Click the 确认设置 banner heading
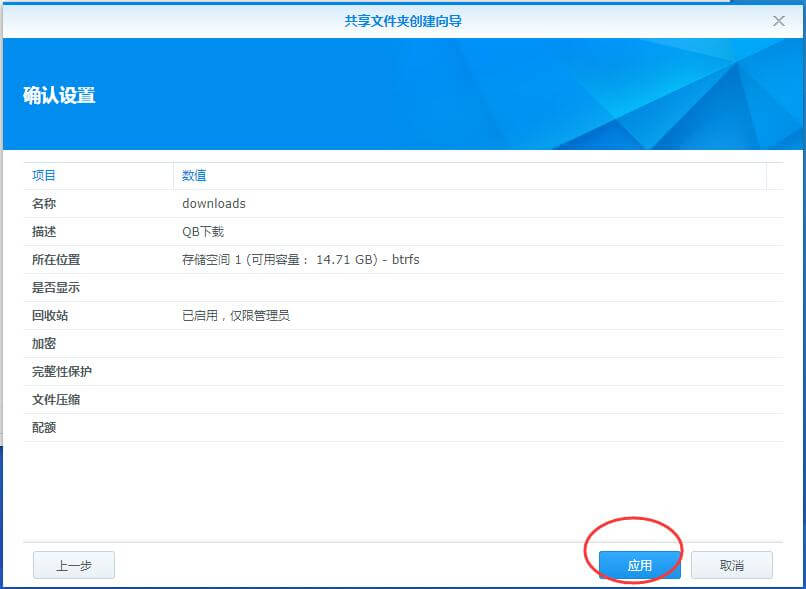The height and width of the screenshot is (589, 806). pyautogui.click(x=59, y=96)
